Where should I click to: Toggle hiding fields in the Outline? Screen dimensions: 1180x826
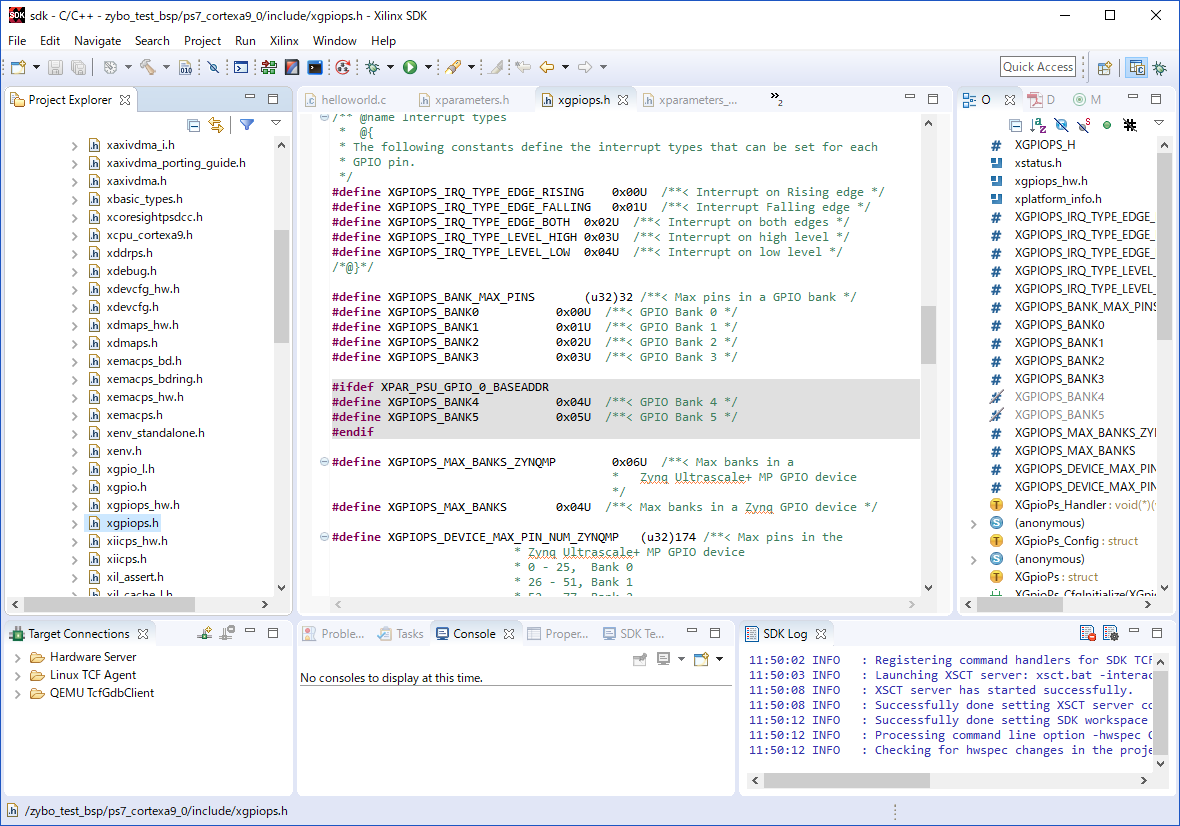1061,124
